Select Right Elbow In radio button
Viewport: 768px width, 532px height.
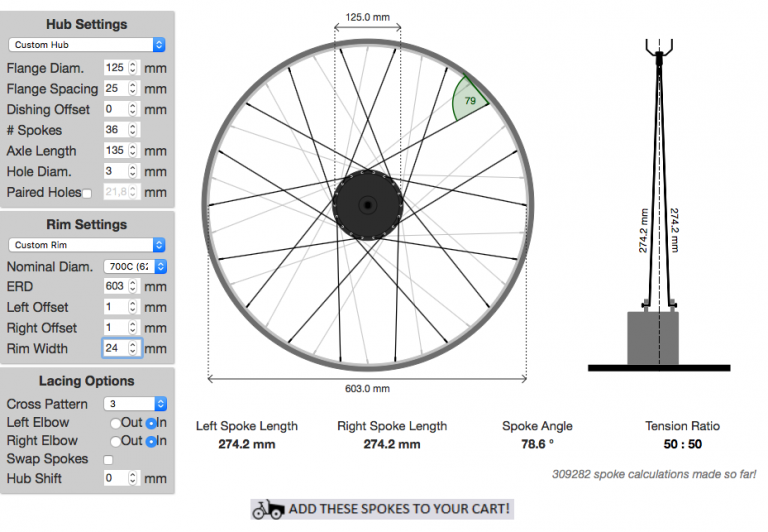point(150,441)
